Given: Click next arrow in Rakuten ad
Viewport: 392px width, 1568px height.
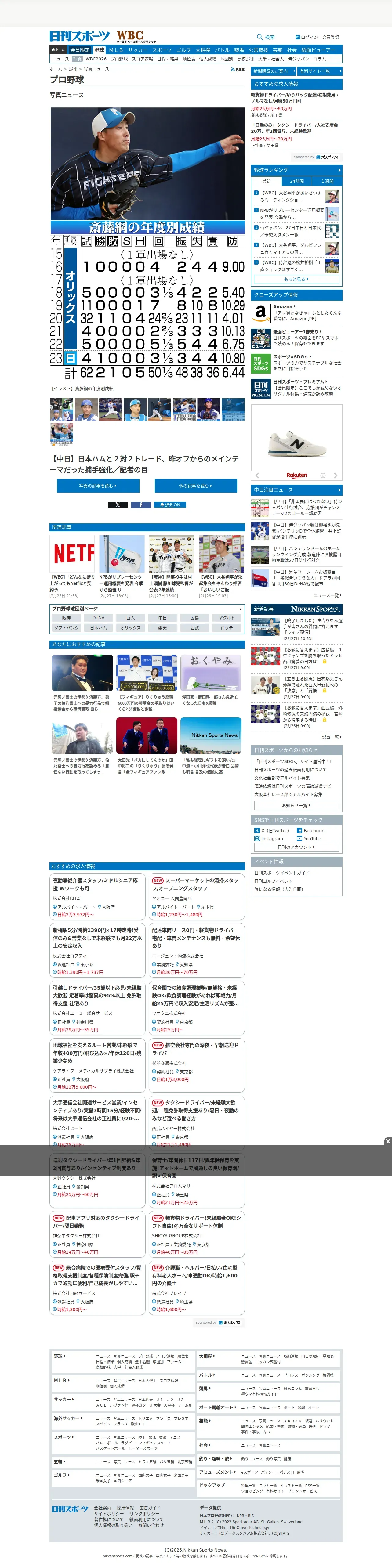Looking at the screenshot, I should pos(336,475).
